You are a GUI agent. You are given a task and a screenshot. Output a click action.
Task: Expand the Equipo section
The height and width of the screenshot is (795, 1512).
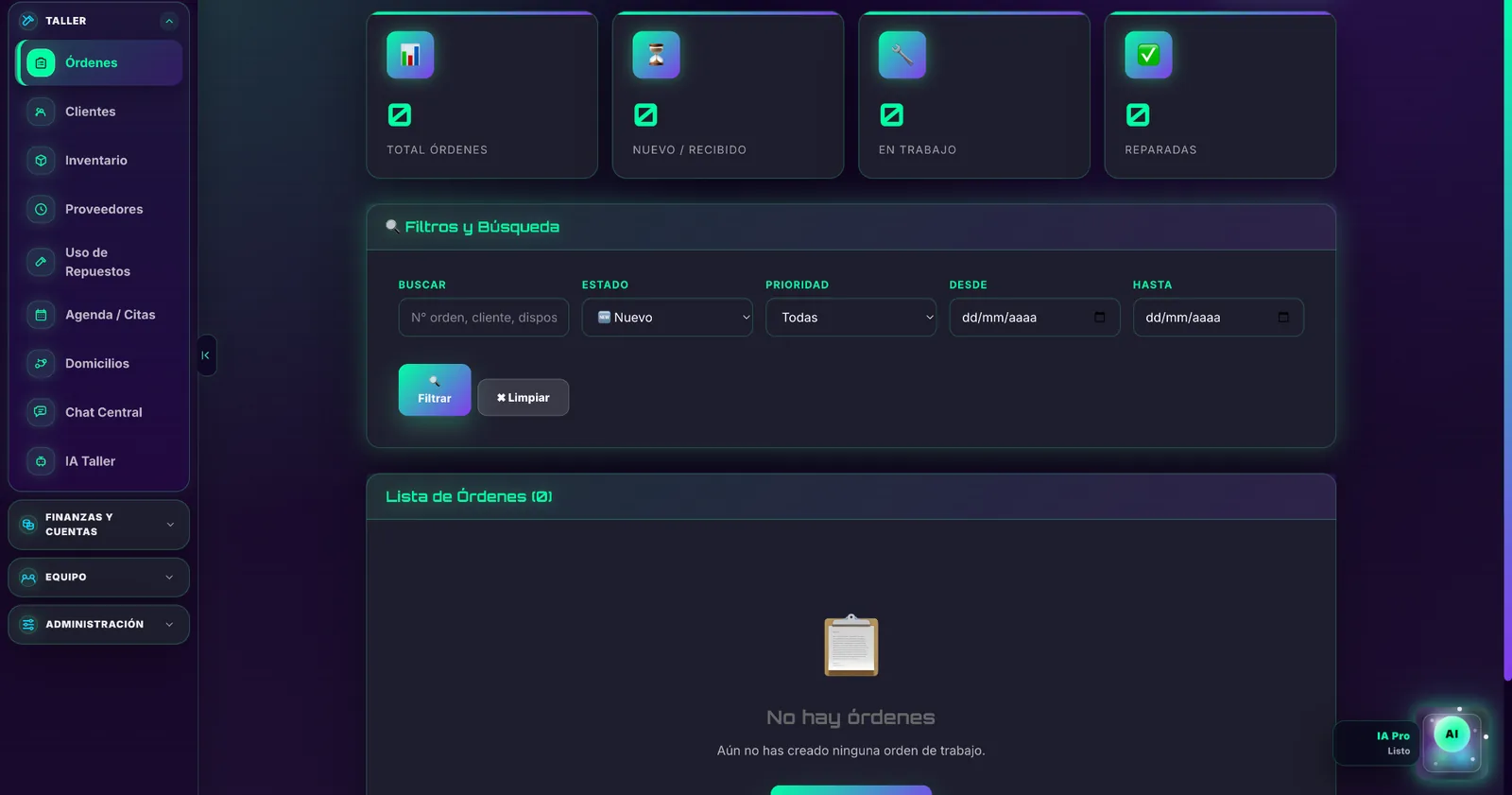coord(98,578)
